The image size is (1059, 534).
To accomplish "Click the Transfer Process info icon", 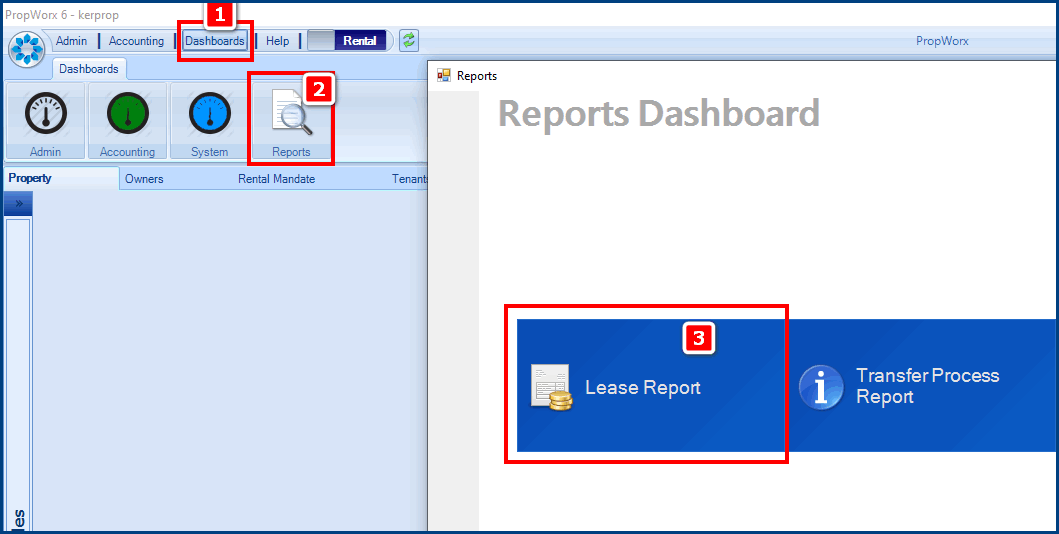I will 821,388.
